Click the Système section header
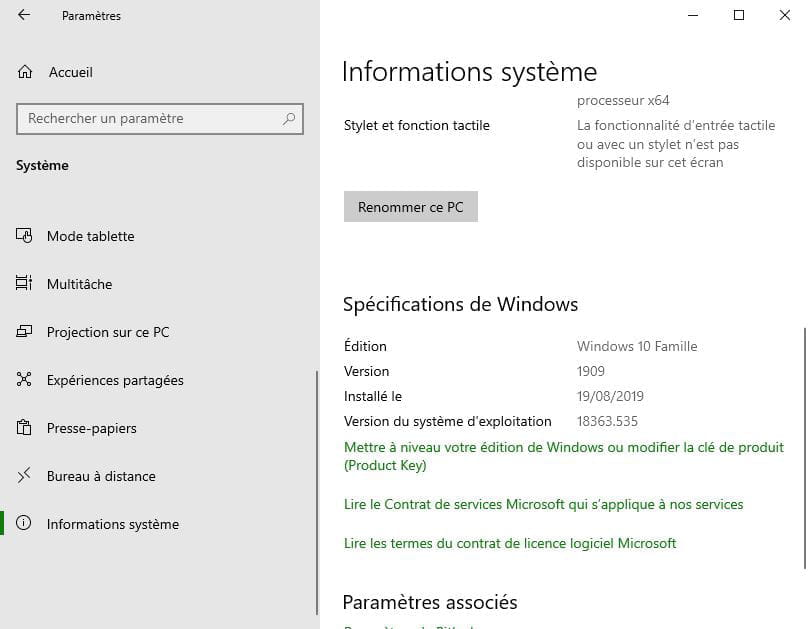808x629 pixels. (42, 165)
